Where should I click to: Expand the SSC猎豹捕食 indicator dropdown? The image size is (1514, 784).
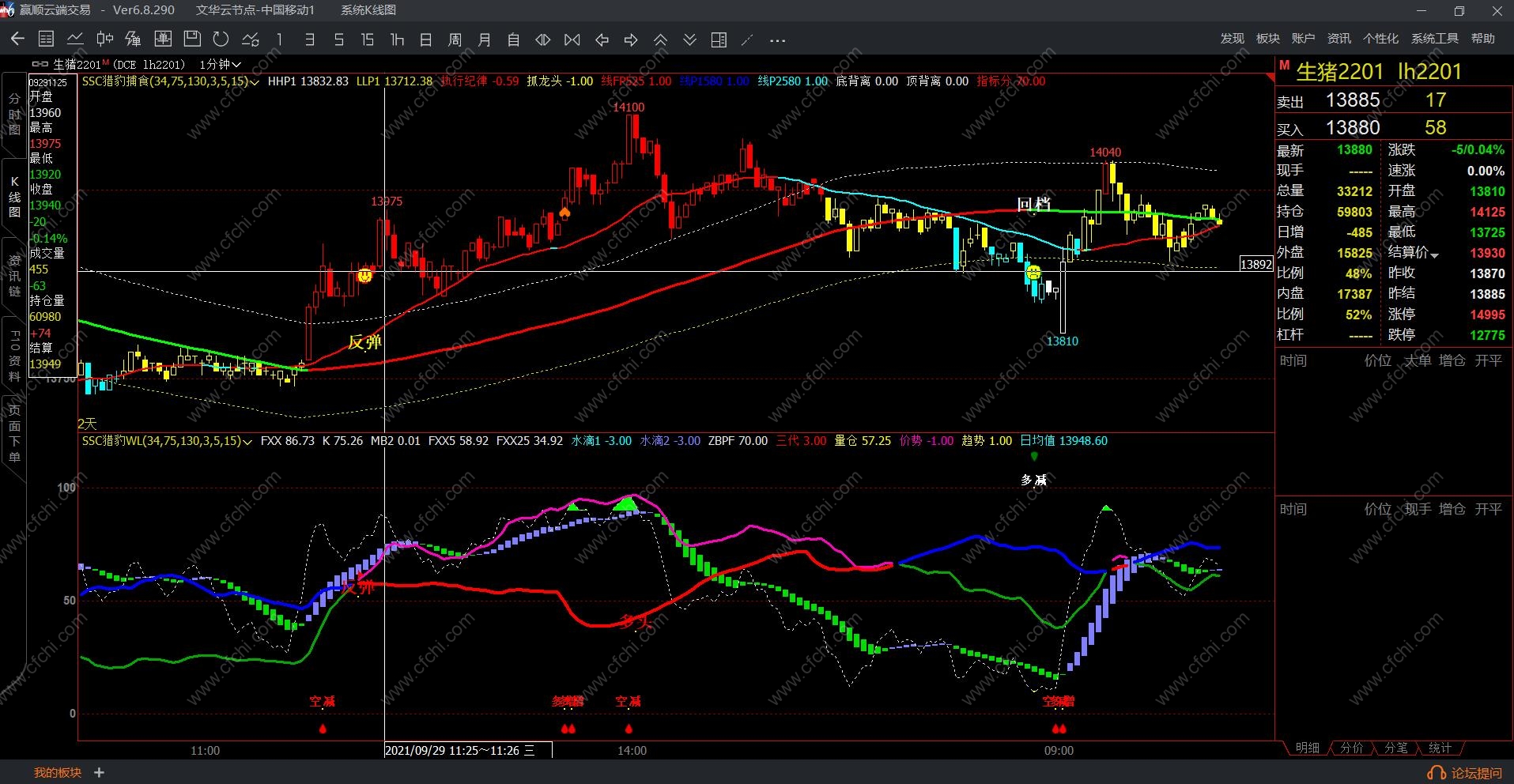pyautogui.click(x=255, y=81)
